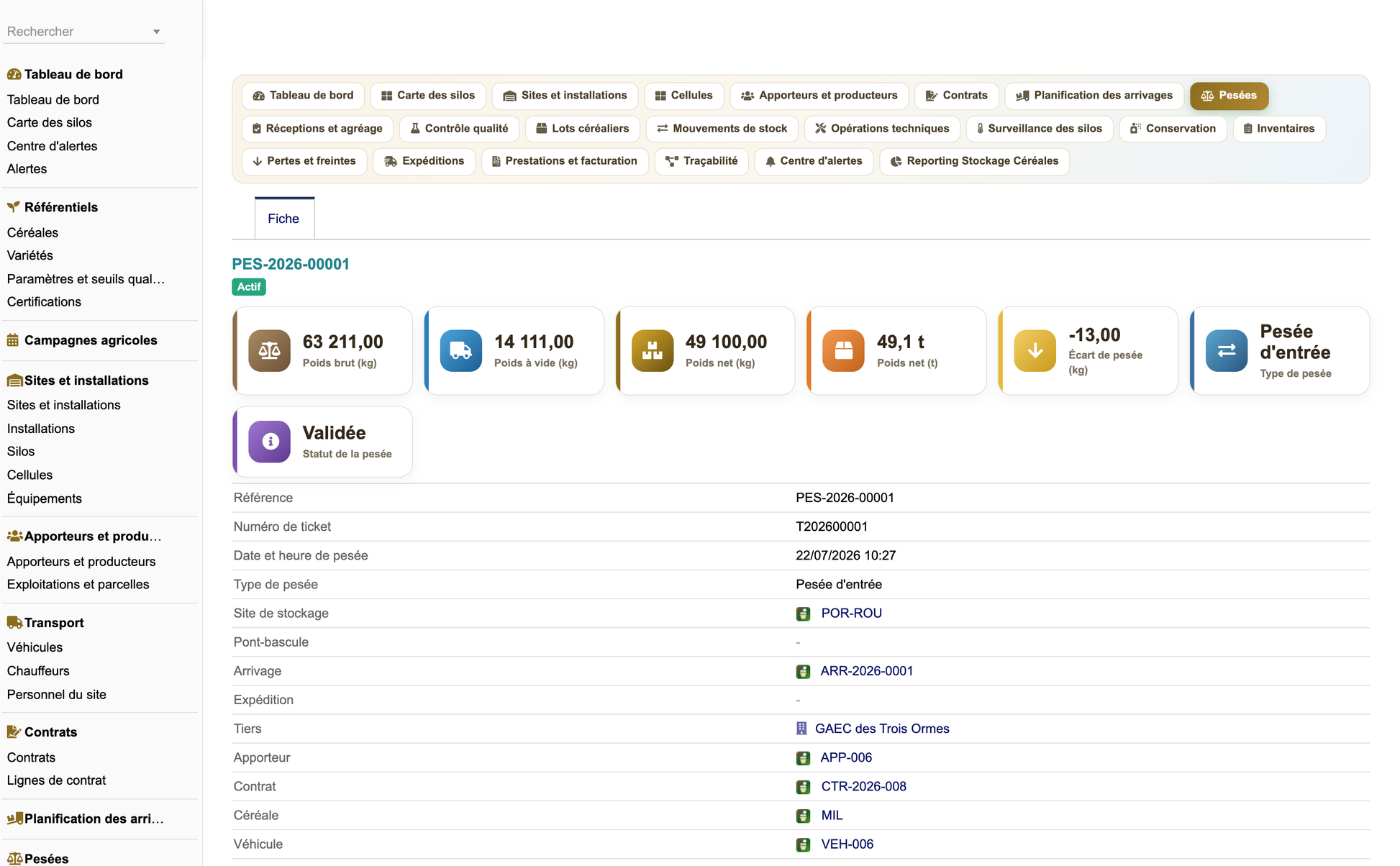Click the swap-arrows icon on Type de pesée card
The width and height of the screenshot is (1400, 866).
1226,351
